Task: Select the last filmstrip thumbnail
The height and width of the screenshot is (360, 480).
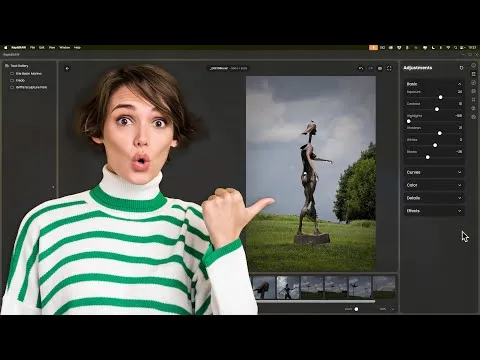Action: click(384, 287)
